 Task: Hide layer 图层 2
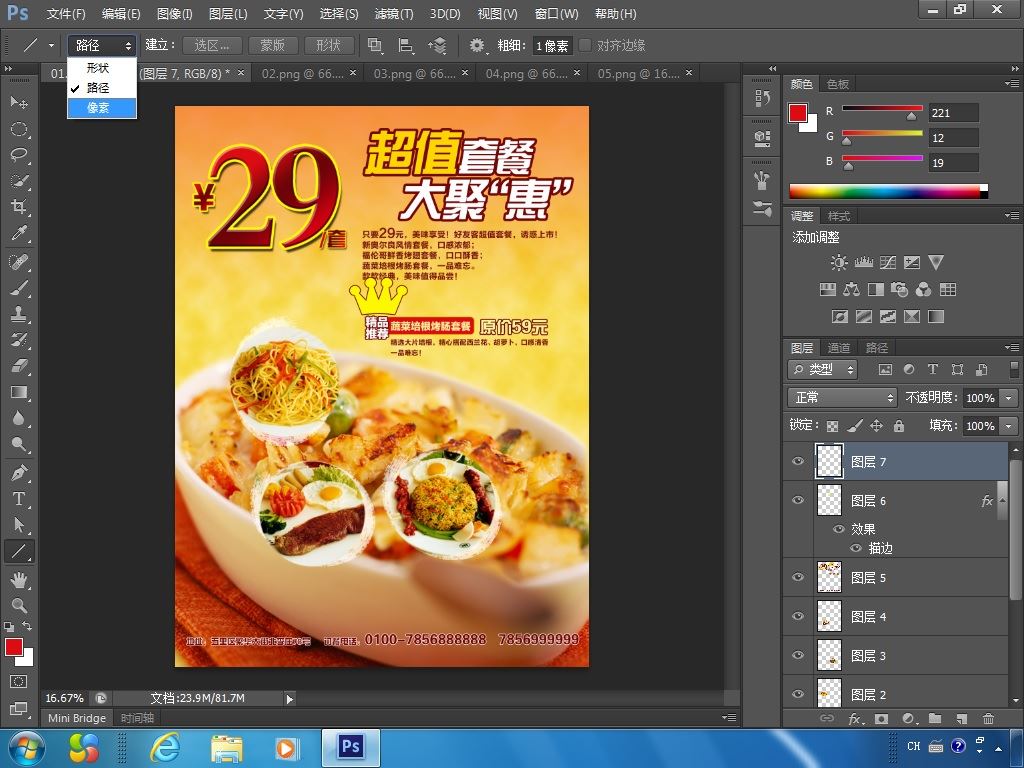(x=797, y=694)
